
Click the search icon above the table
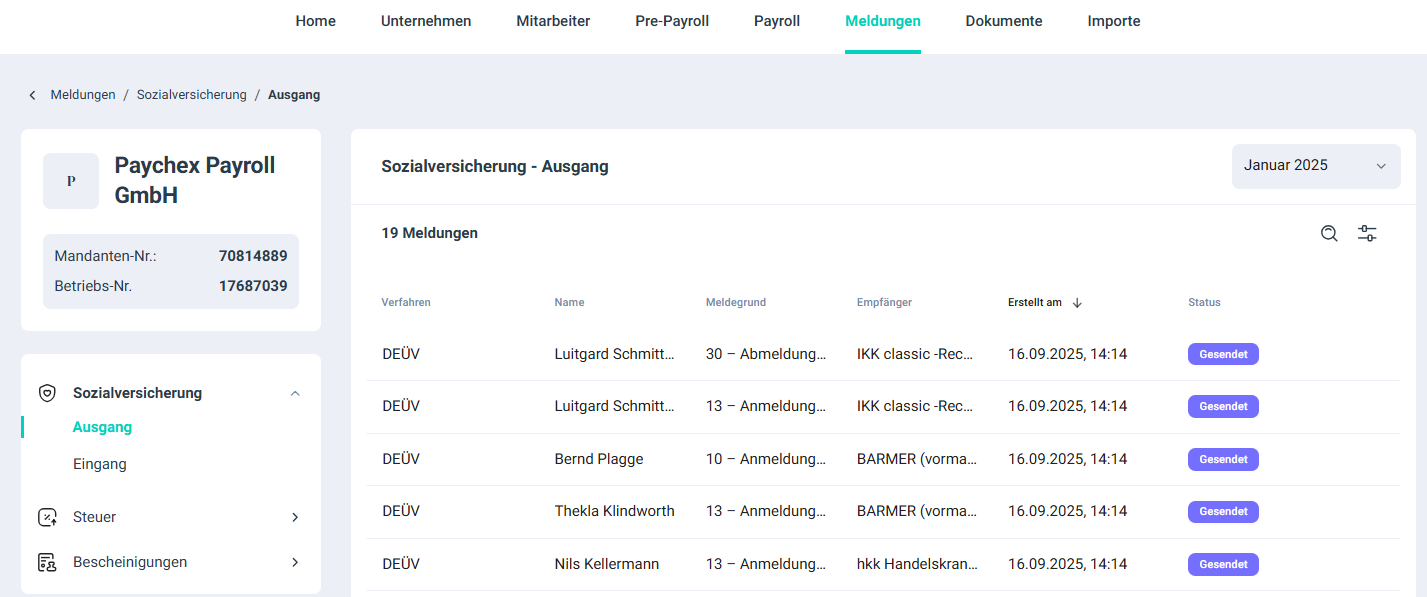(1329, 234)
